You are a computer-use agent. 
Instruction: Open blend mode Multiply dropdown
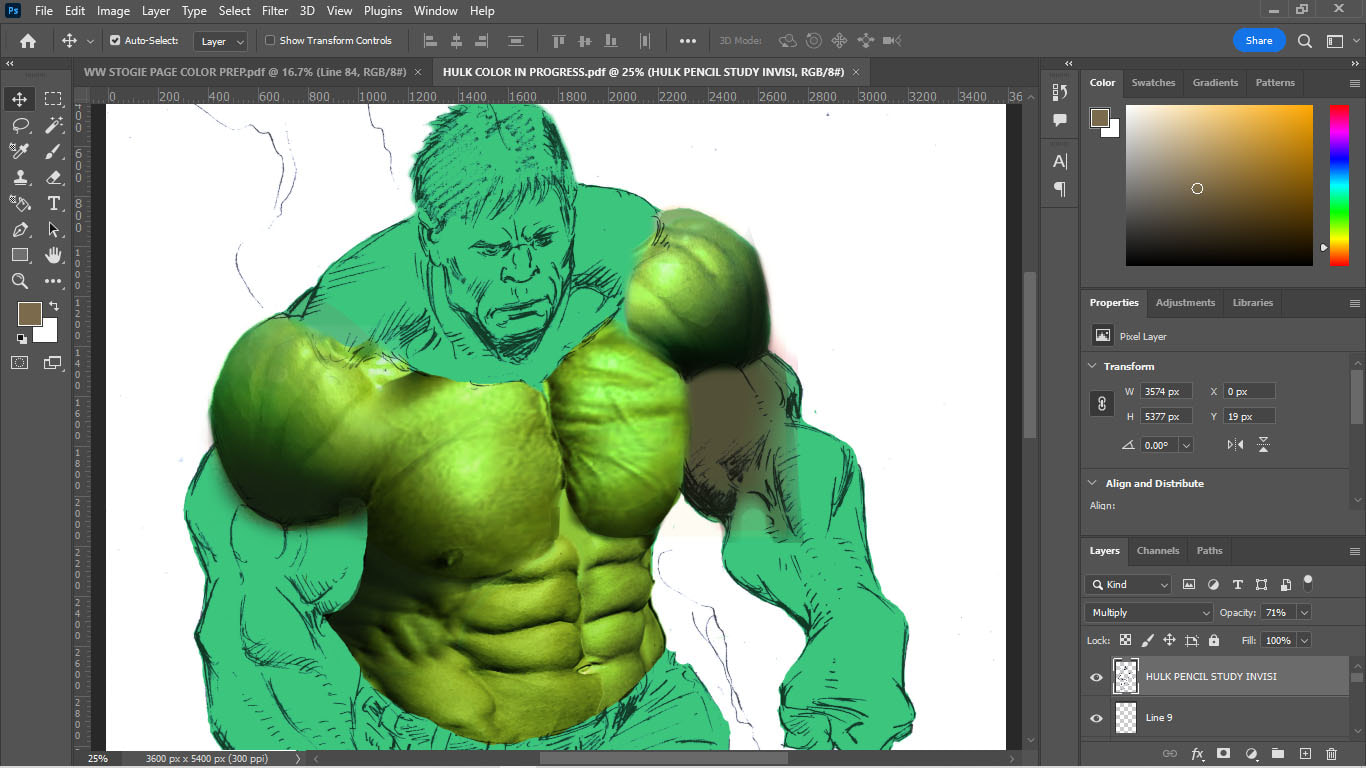tap(1149, 612)
